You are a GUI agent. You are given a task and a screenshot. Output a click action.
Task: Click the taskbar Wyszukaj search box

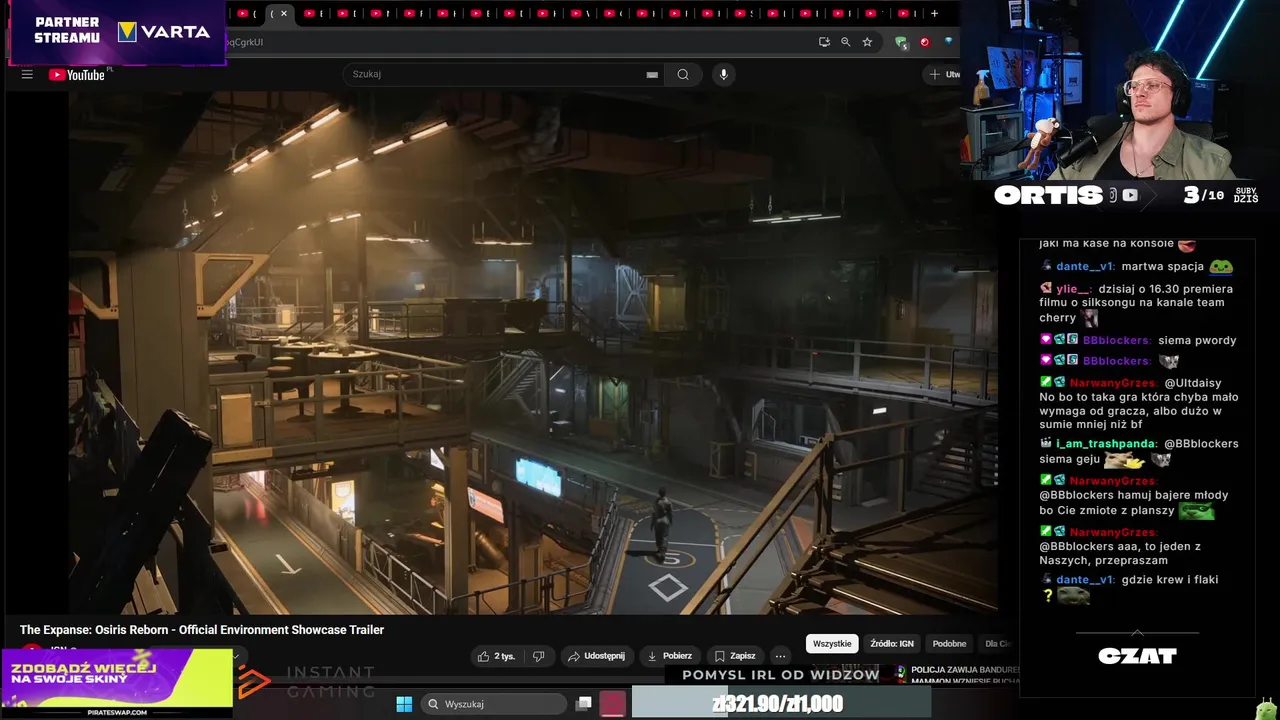[494, 704]
